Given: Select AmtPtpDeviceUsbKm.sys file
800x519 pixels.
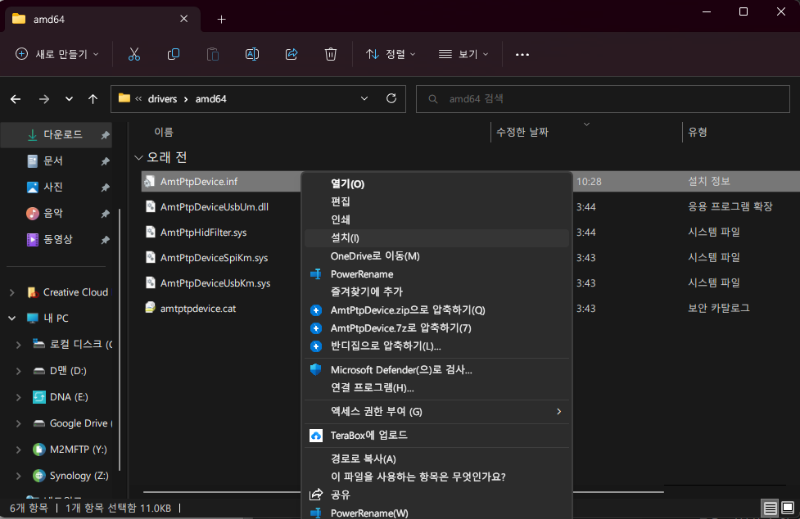Looking at the screenshot, I should click(215, 283).
